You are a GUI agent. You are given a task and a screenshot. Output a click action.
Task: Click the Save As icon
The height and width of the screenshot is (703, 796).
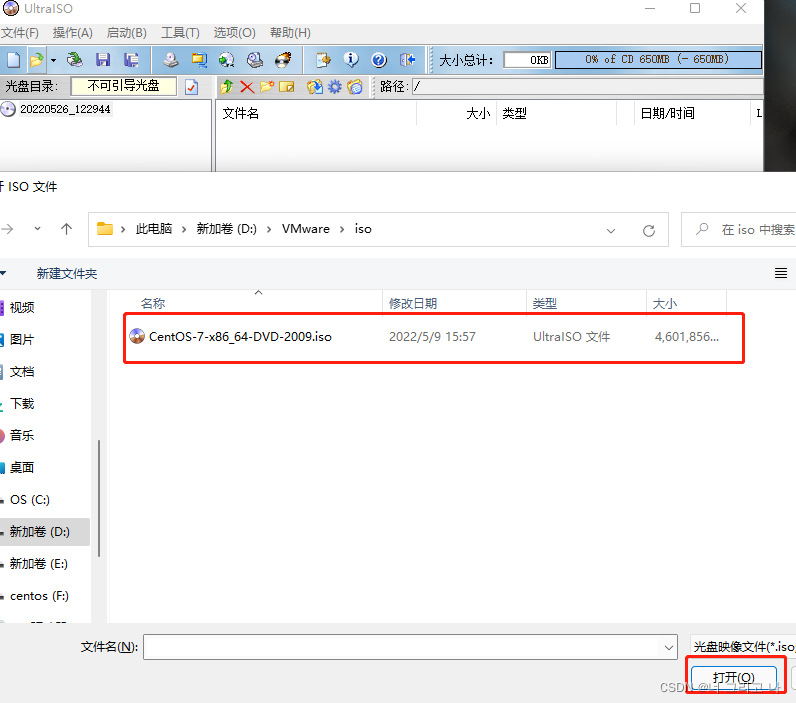pos(131,60)
